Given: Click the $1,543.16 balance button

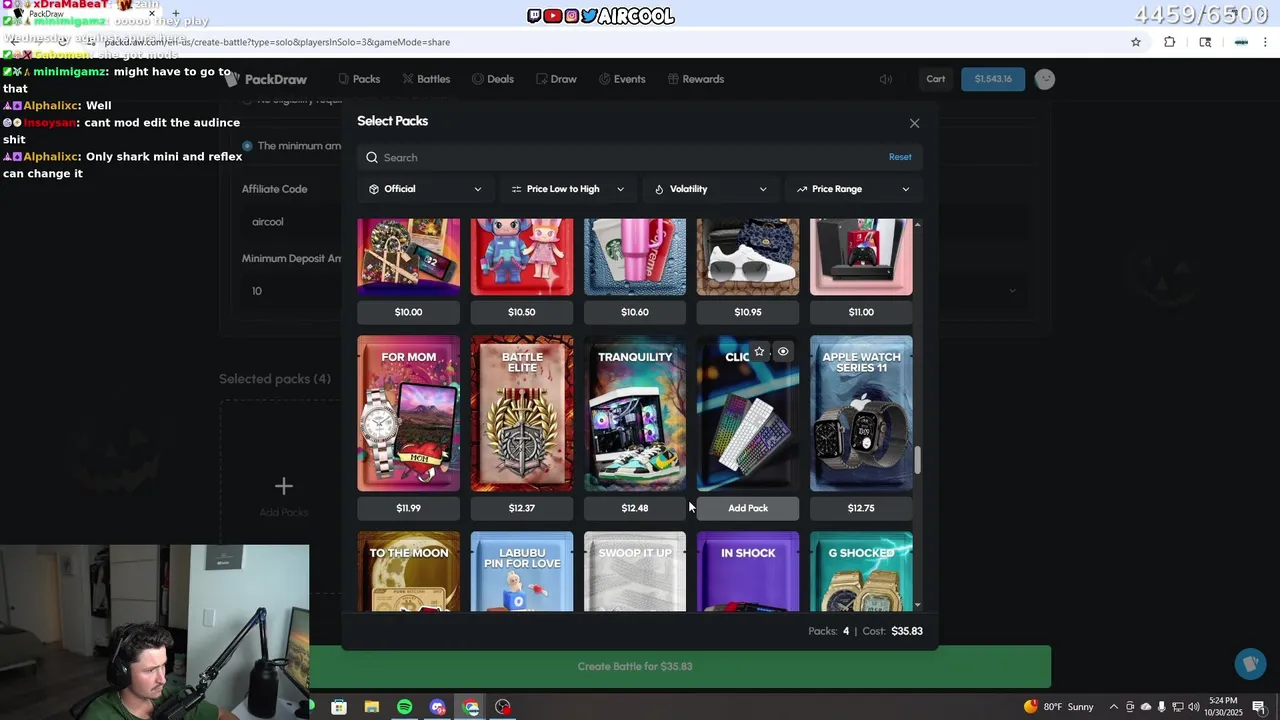Looking at the screenshot, I should [x=993, y=79].
